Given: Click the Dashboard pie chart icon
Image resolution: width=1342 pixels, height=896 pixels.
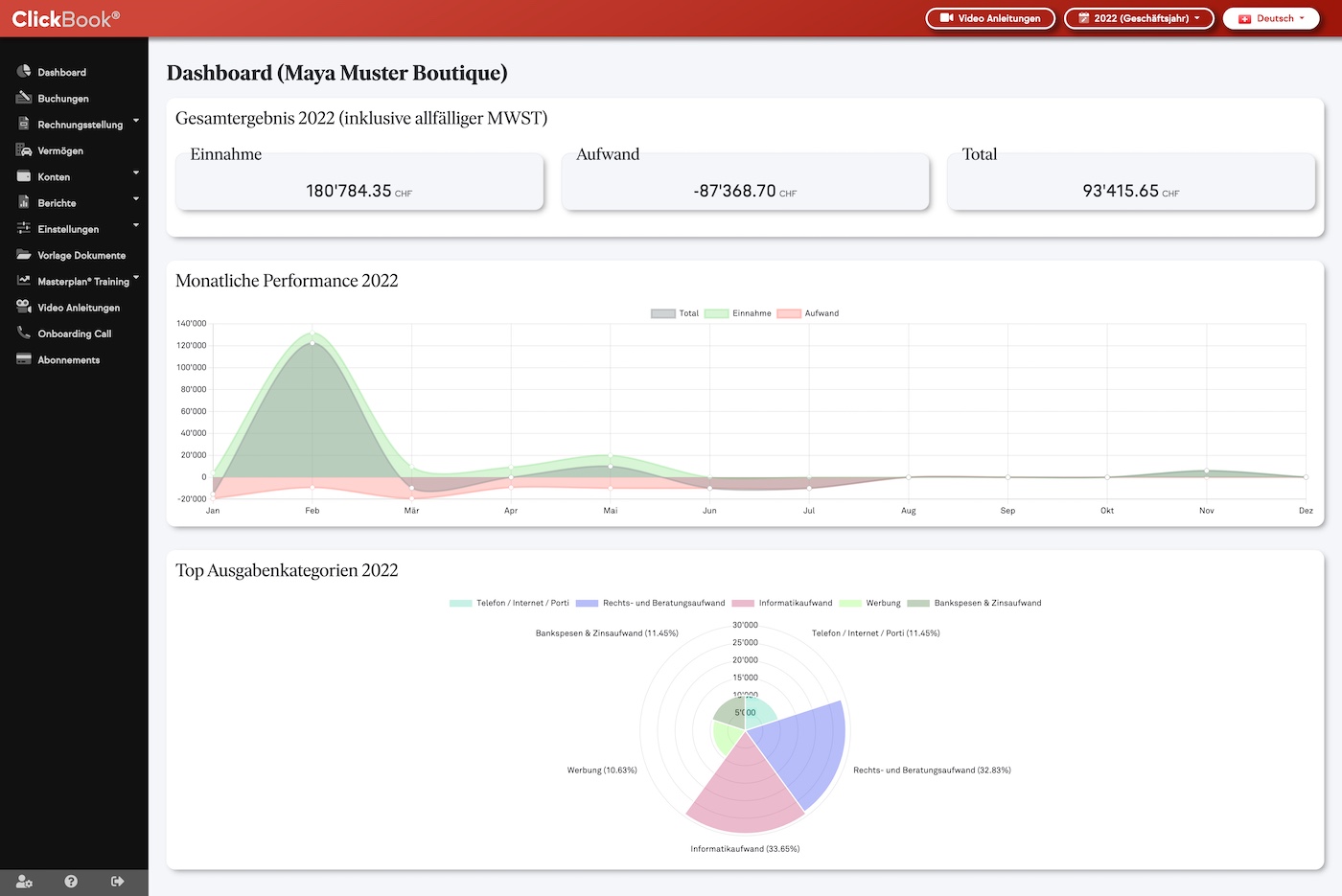Looking at the screenshot, I should tap(24, 71).
